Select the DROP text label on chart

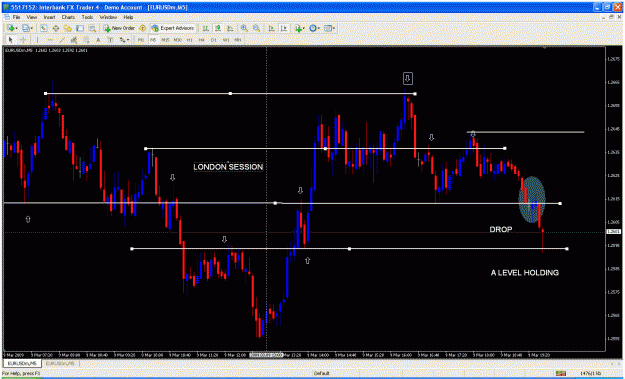coord(501,230)
